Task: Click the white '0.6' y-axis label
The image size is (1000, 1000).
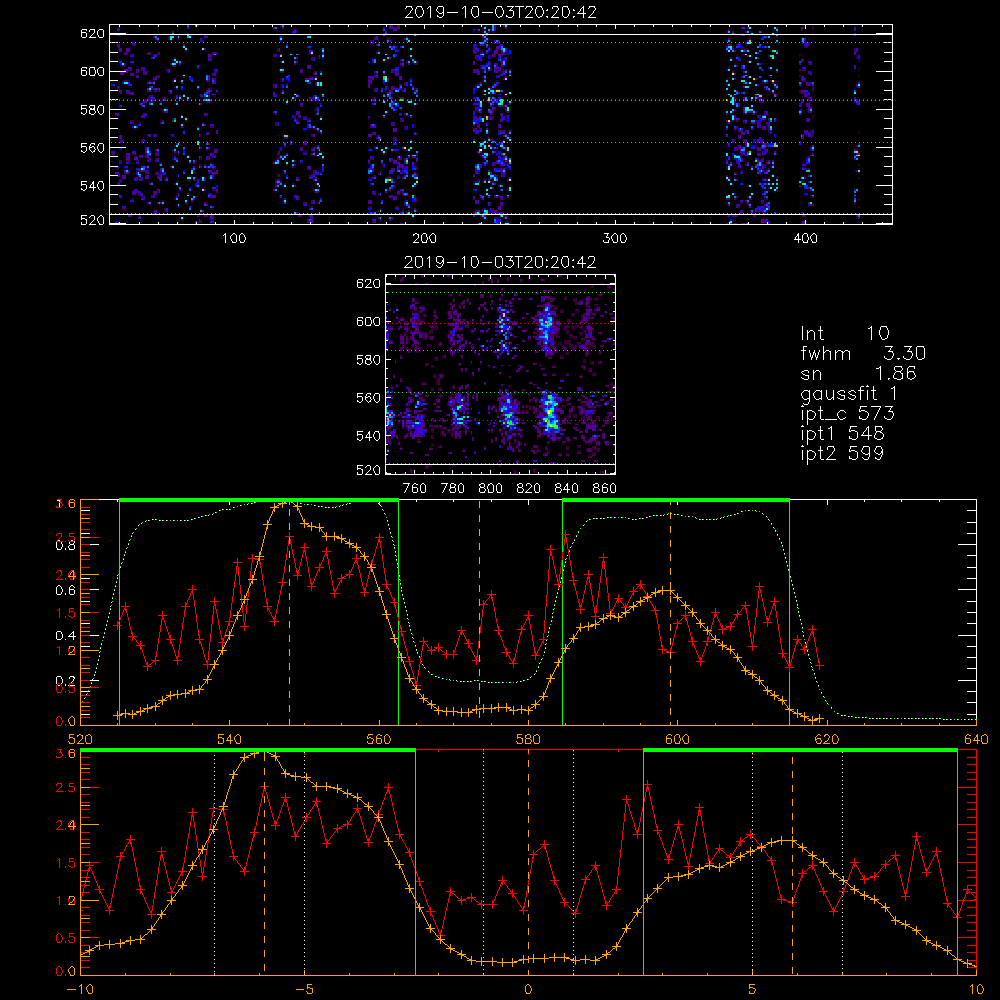Action: pos(66,591)
